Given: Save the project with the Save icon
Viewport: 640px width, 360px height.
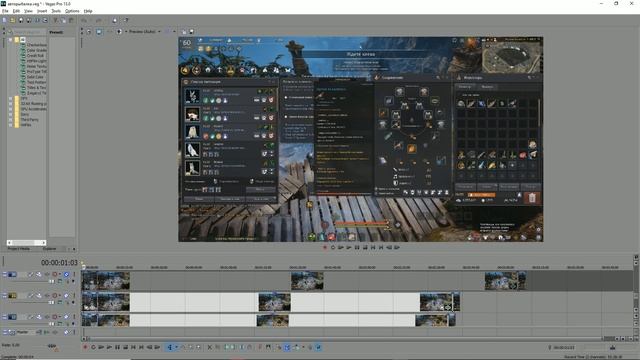Looking at the screenshot, I should point(21,20).
